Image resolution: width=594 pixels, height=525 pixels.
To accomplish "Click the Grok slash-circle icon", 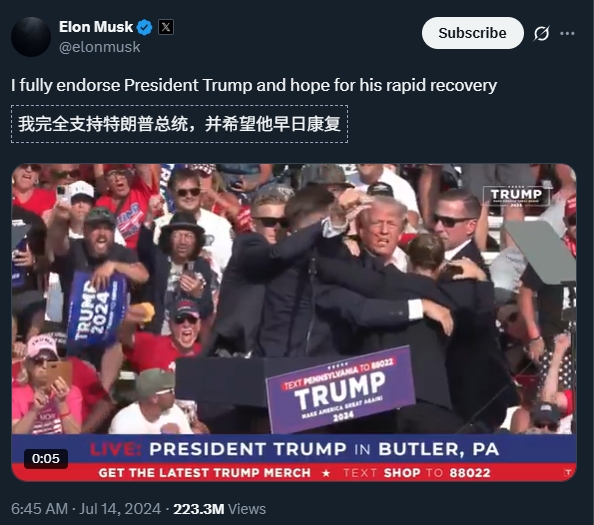I will click(541, 33).
